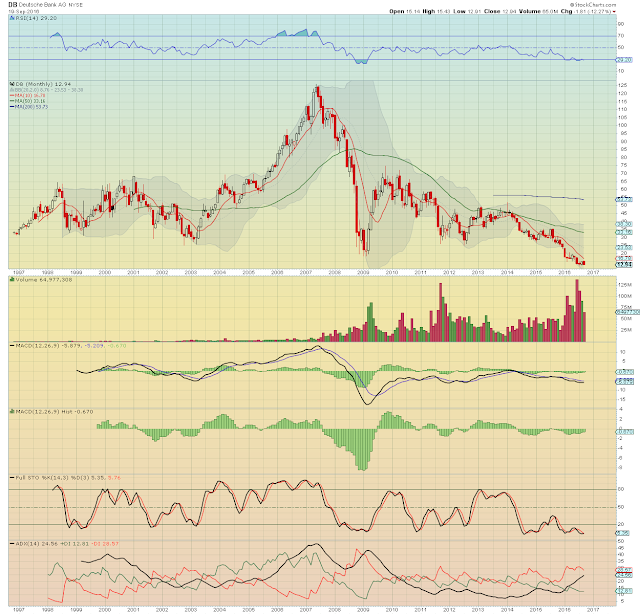Click the MACD Hist legend icon

(x=12, y=412)
